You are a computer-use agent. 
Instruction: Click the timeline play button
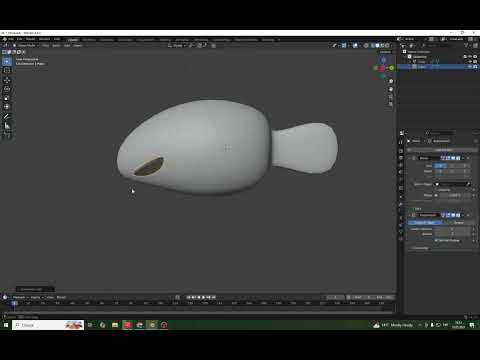204,297
